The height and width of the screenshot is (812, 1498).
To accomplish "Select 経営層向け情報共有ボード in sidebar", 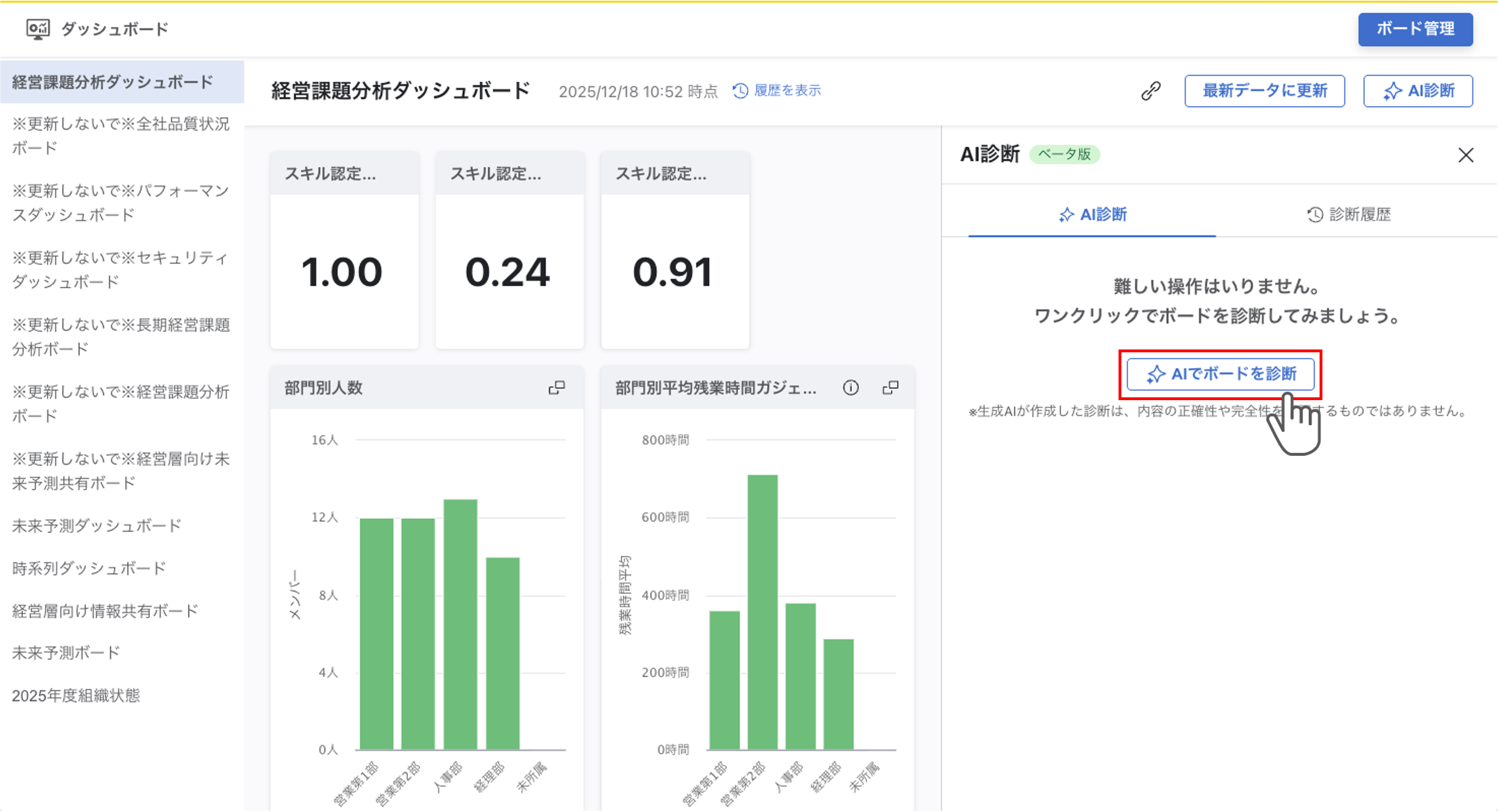I will point(105,610).
